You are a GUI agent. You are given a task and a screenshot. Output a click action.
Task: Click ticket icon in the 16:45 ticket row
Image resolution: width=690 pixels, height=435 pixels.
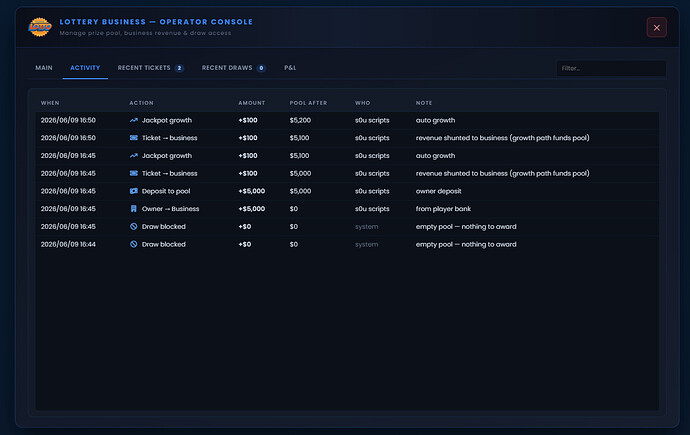[x=134, y=173]
